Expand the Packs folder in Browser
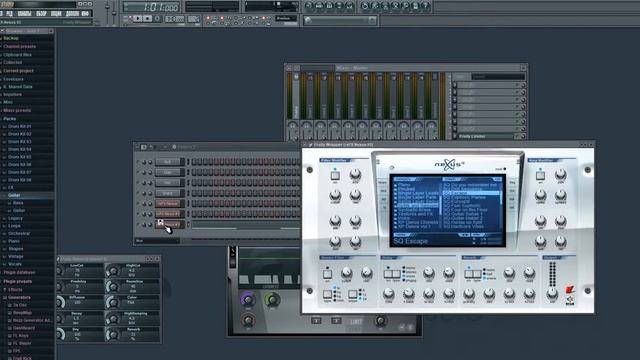 [10, 118]
